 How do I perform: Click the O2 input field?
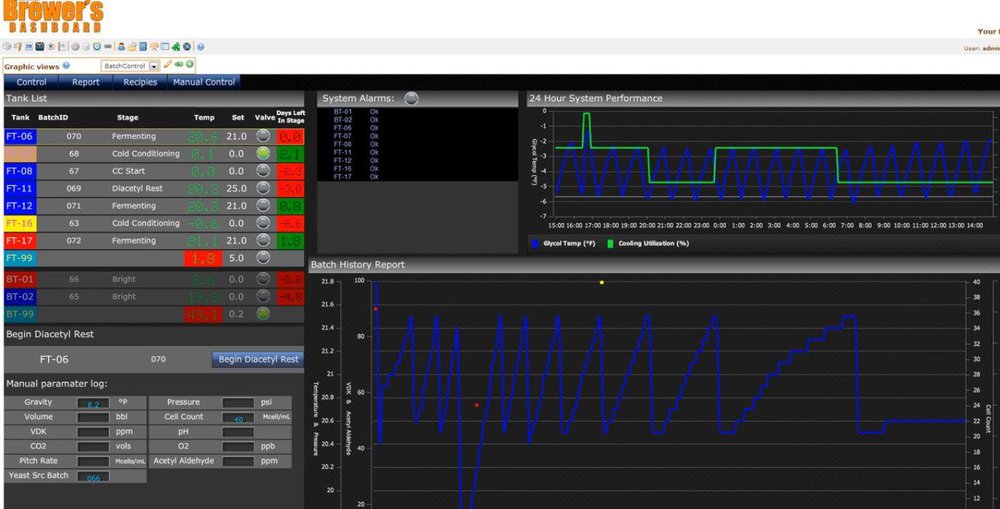pyautogui.click(x=239, y=446)
